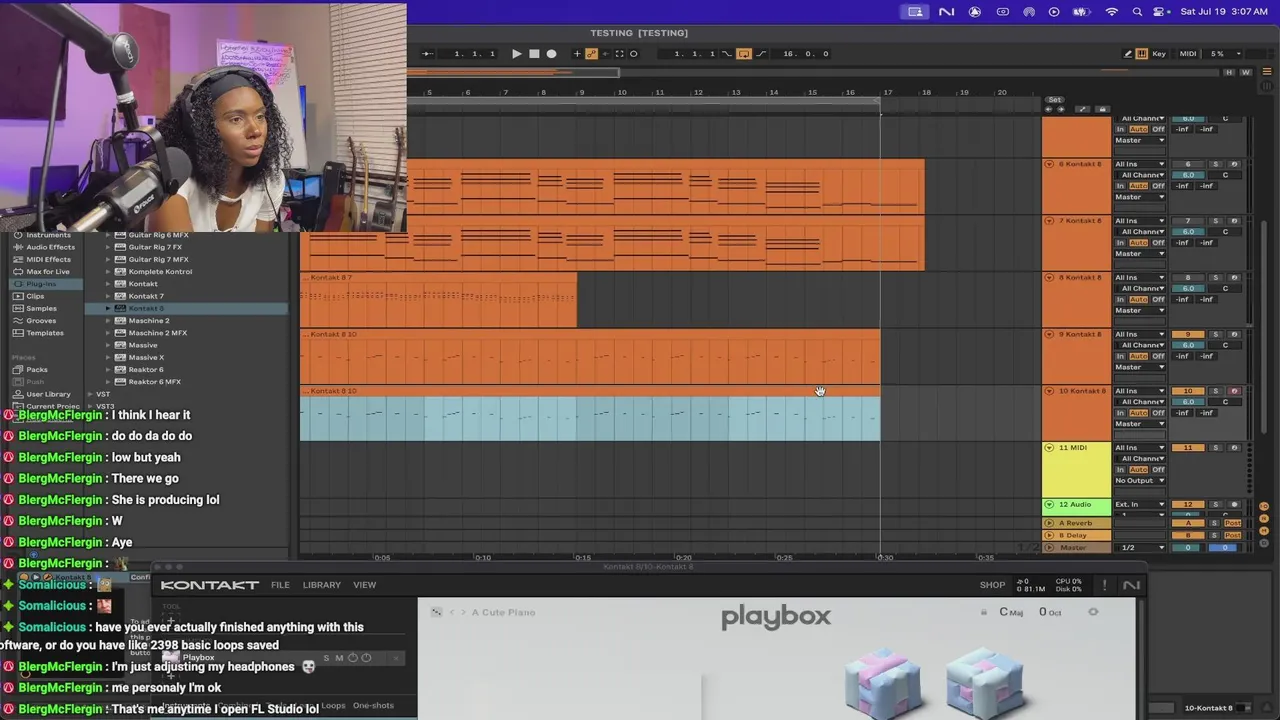Click the Master track volume field
This screenshot has width=1280, height=720.
(1188, 548)
